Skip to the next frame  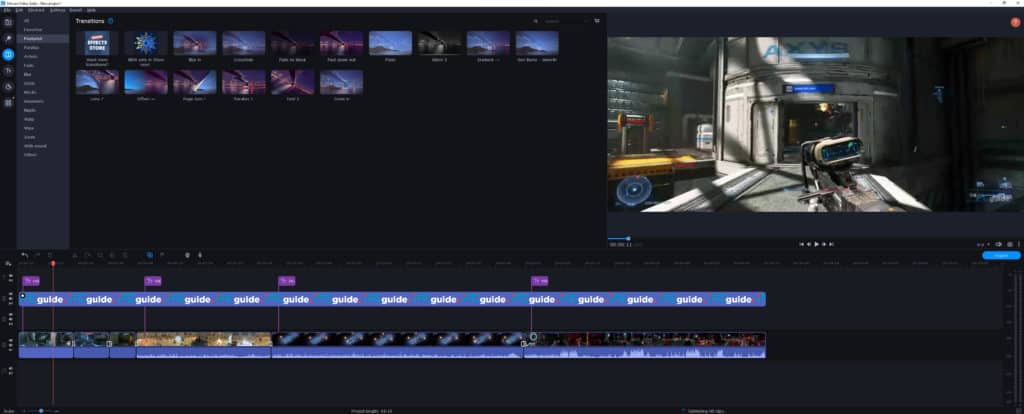pos(824,244)
